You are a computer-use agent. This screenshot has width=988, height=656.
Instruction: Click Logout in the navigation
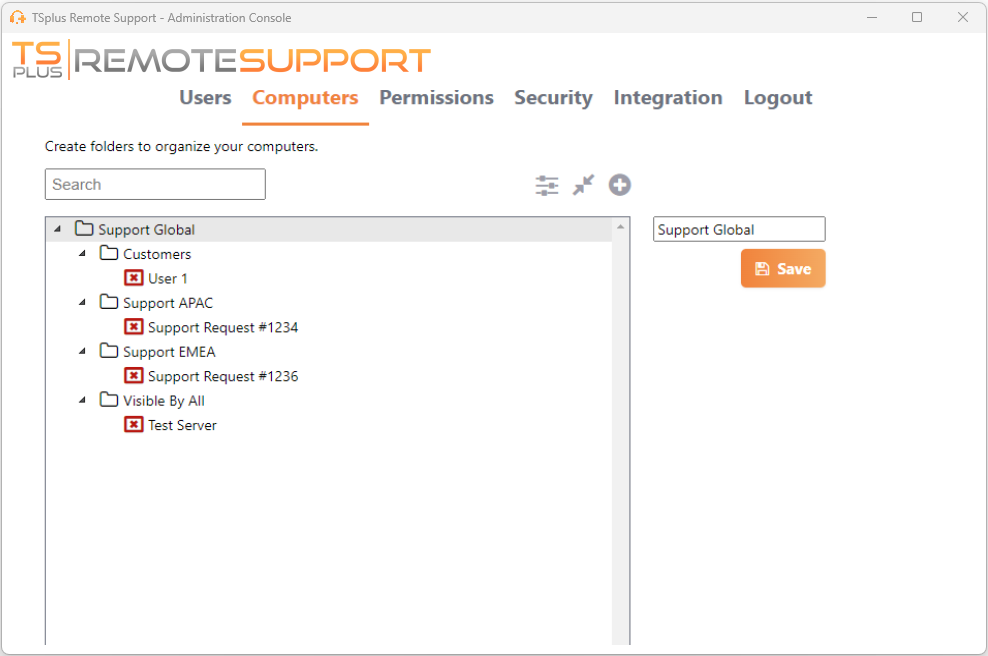[778, 97]
